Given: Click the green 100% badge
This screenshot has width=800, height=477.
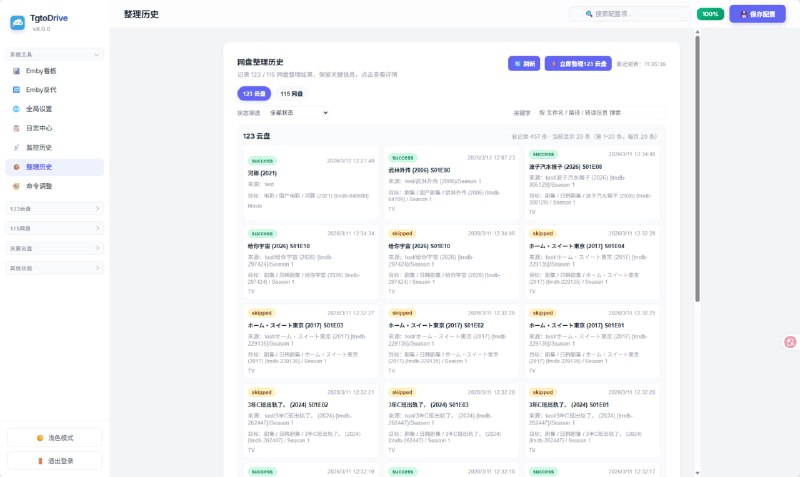Looking at the screenshot, I should (x=710, y=14).
